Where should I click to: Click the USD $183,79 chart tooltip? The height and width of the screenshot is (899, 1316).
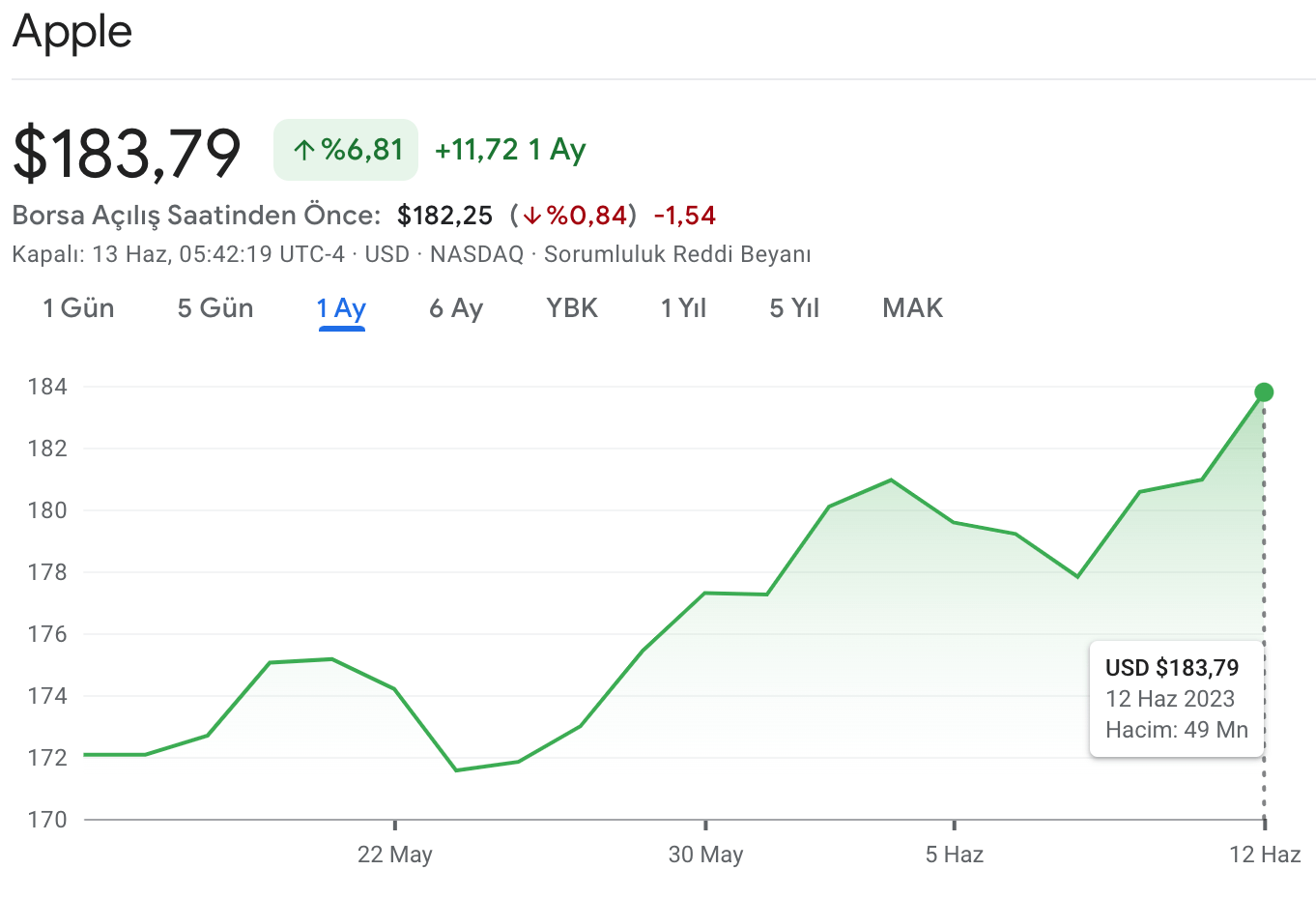(1176, 698)
